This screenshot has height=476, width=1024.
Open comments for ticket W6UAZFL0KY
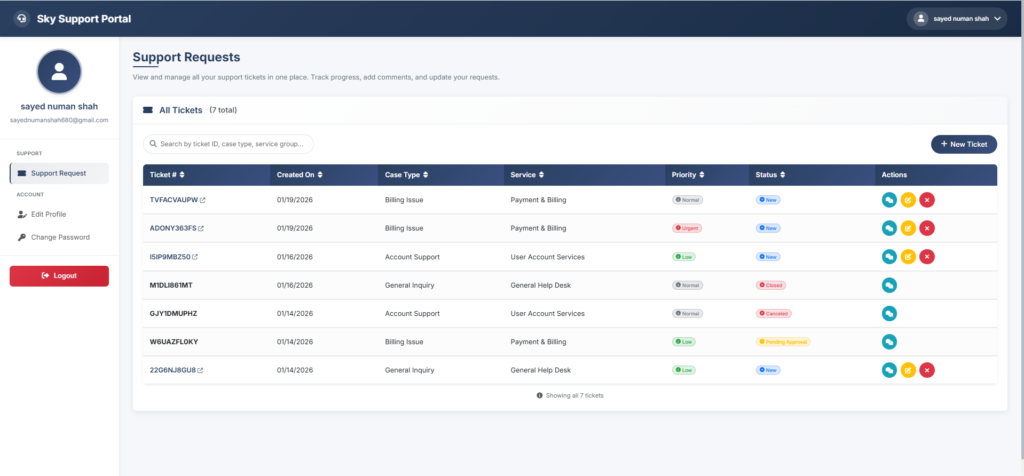(x=889, y=342)
